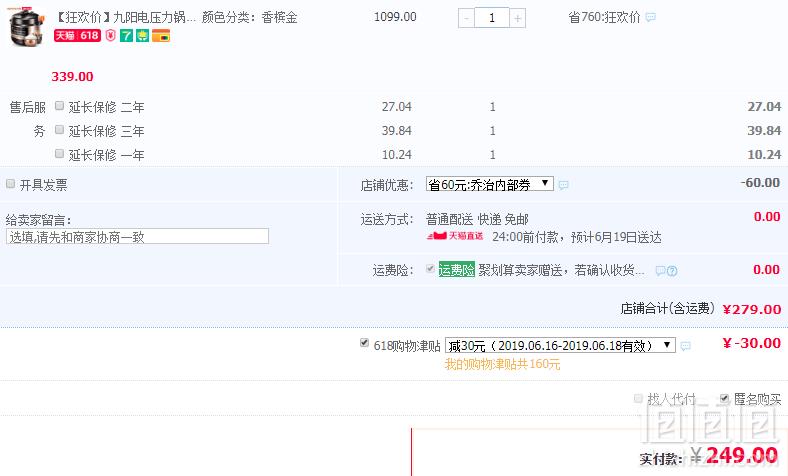Image resolution: width=788 pixels, height=476 pixels.
Task: Click the green 运费险 label badge
Action: [456, 270]
